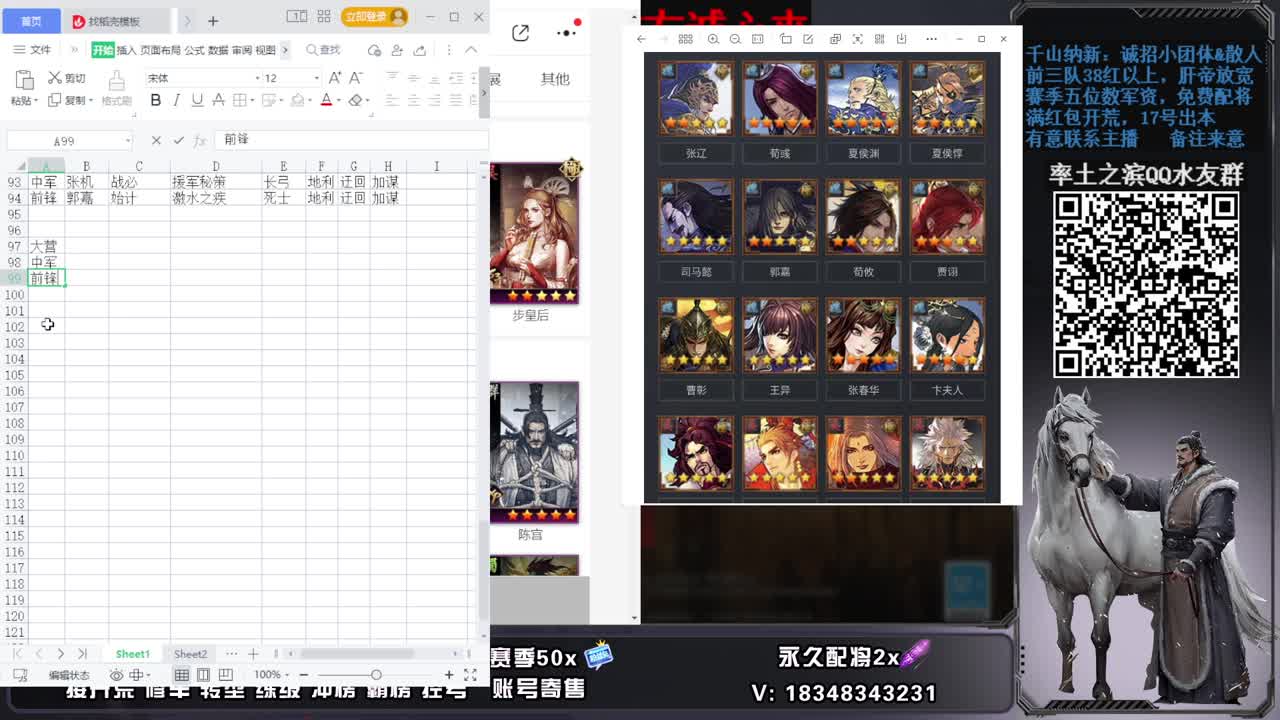Apply bold formatting
Screen dimensions: 1280x720
pyautogui.click(x=156, y=100)
